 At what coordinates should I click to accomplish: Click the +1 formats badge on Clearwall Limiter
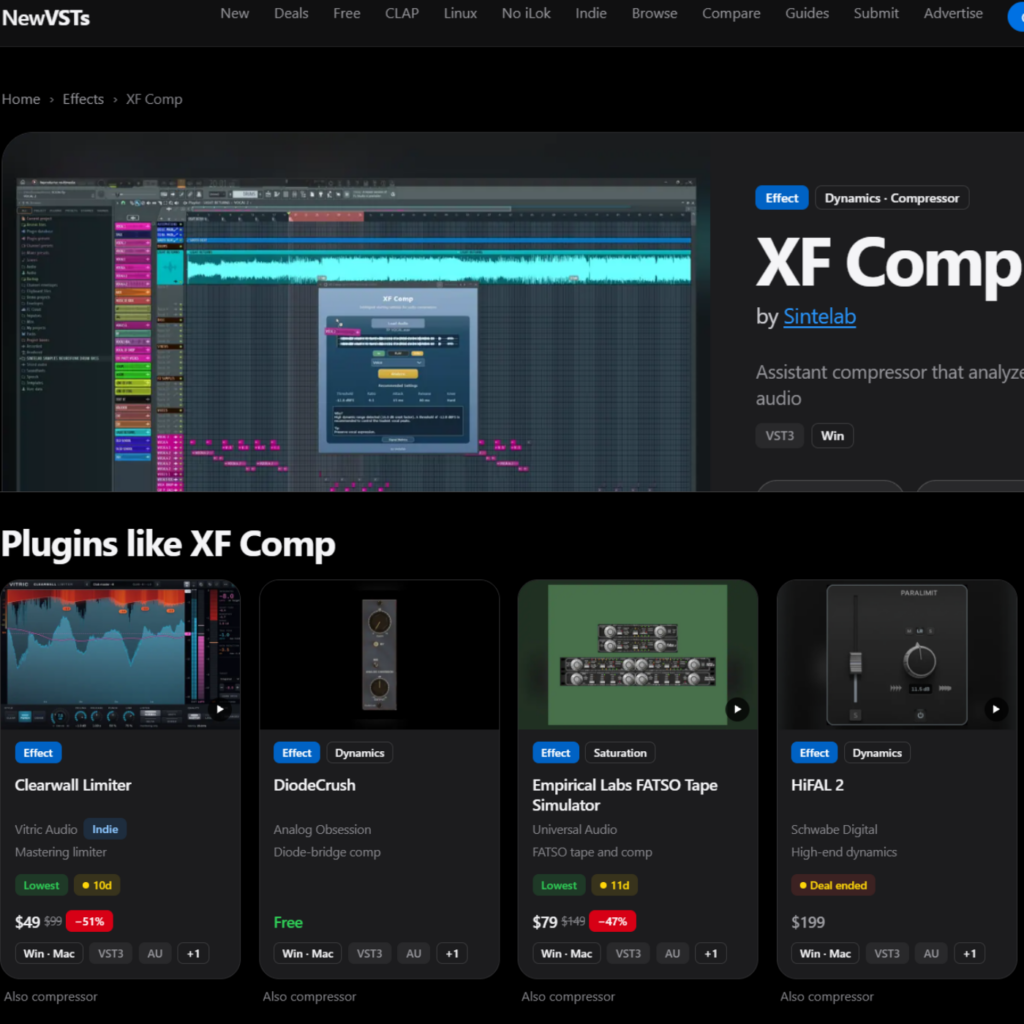coord(193,953)
